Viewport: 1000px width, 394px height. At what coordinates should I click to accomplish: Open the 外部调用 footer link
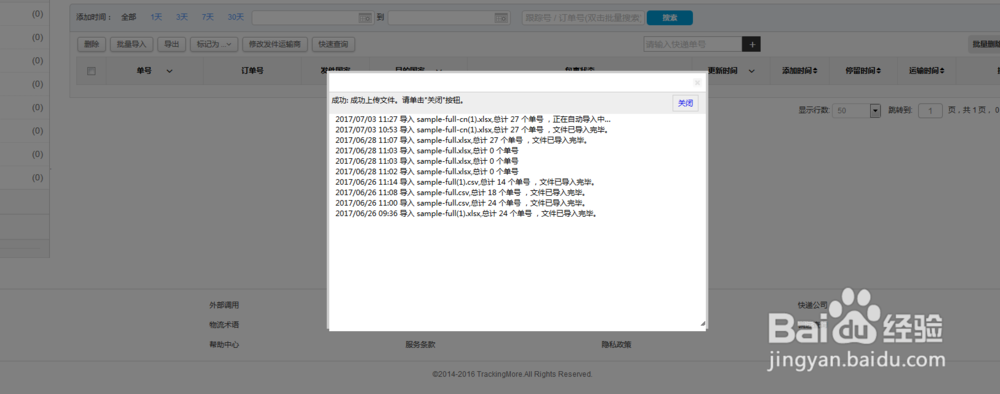click(x=224, y=305)
